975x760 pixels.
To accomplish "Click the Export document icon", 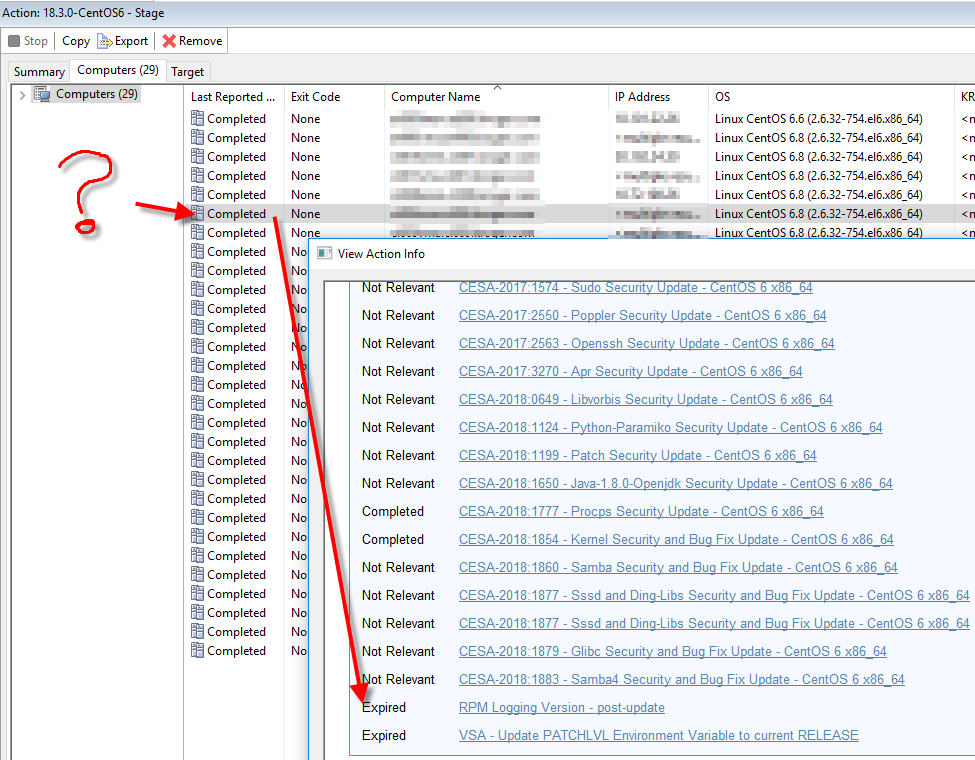I will tap(104, 41).
